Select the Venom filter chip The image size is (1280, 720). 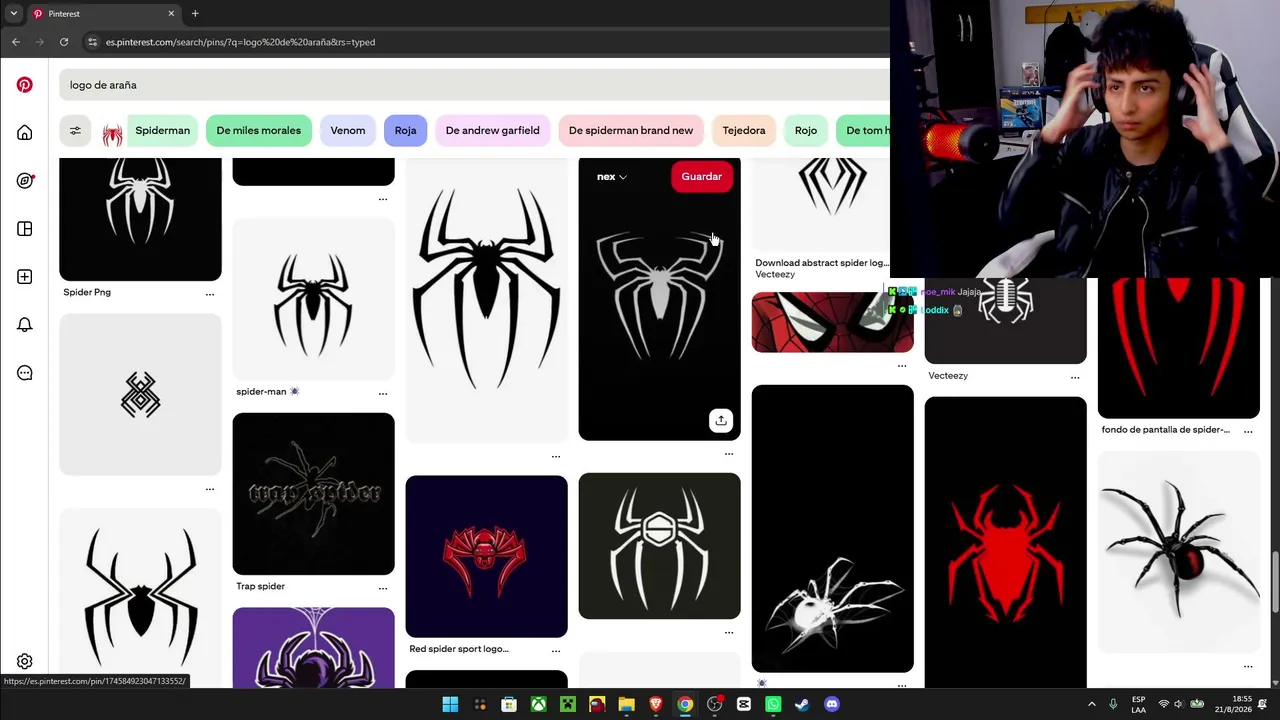point(348,130)
